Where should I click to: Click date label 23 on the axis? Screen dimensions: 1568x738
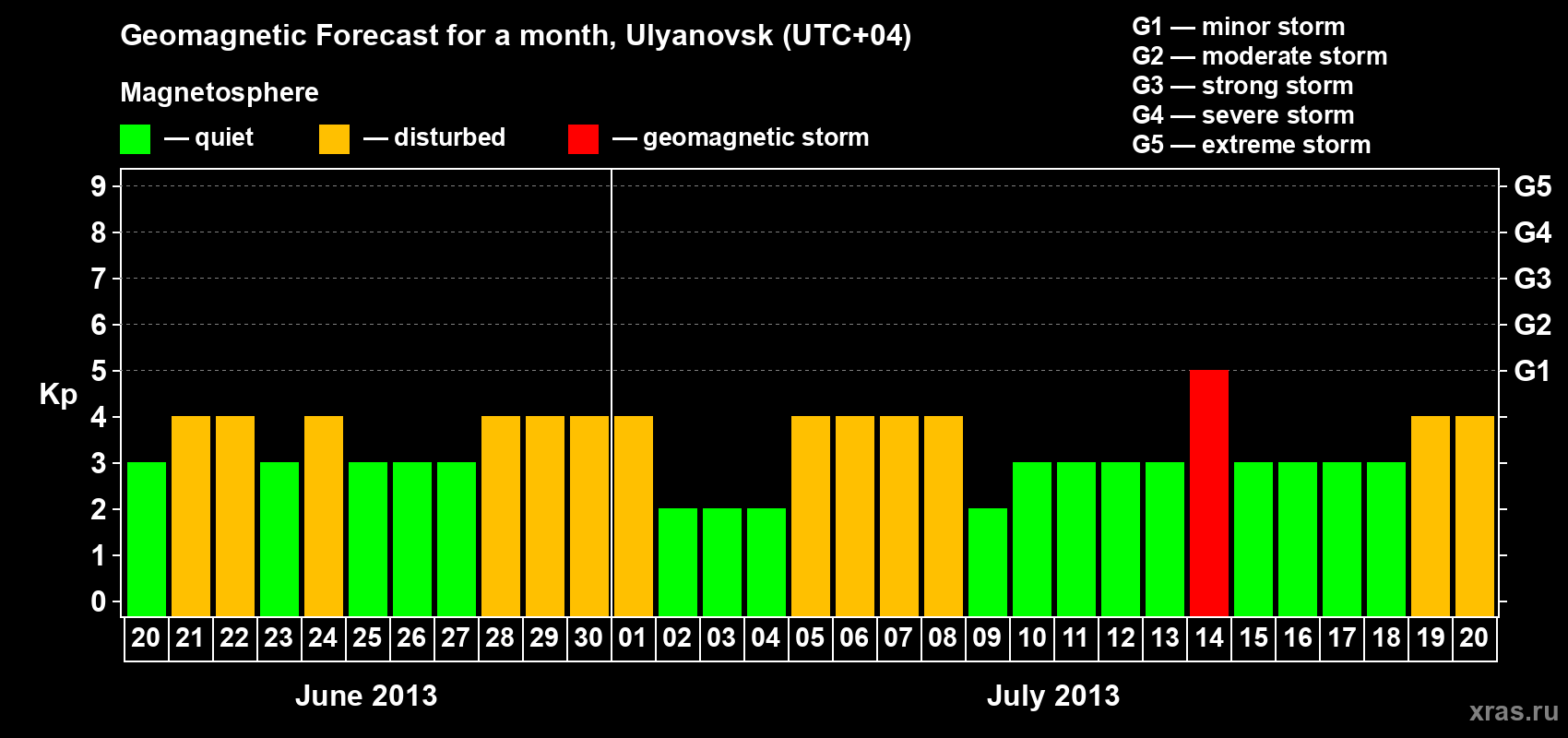pos(279,638)
